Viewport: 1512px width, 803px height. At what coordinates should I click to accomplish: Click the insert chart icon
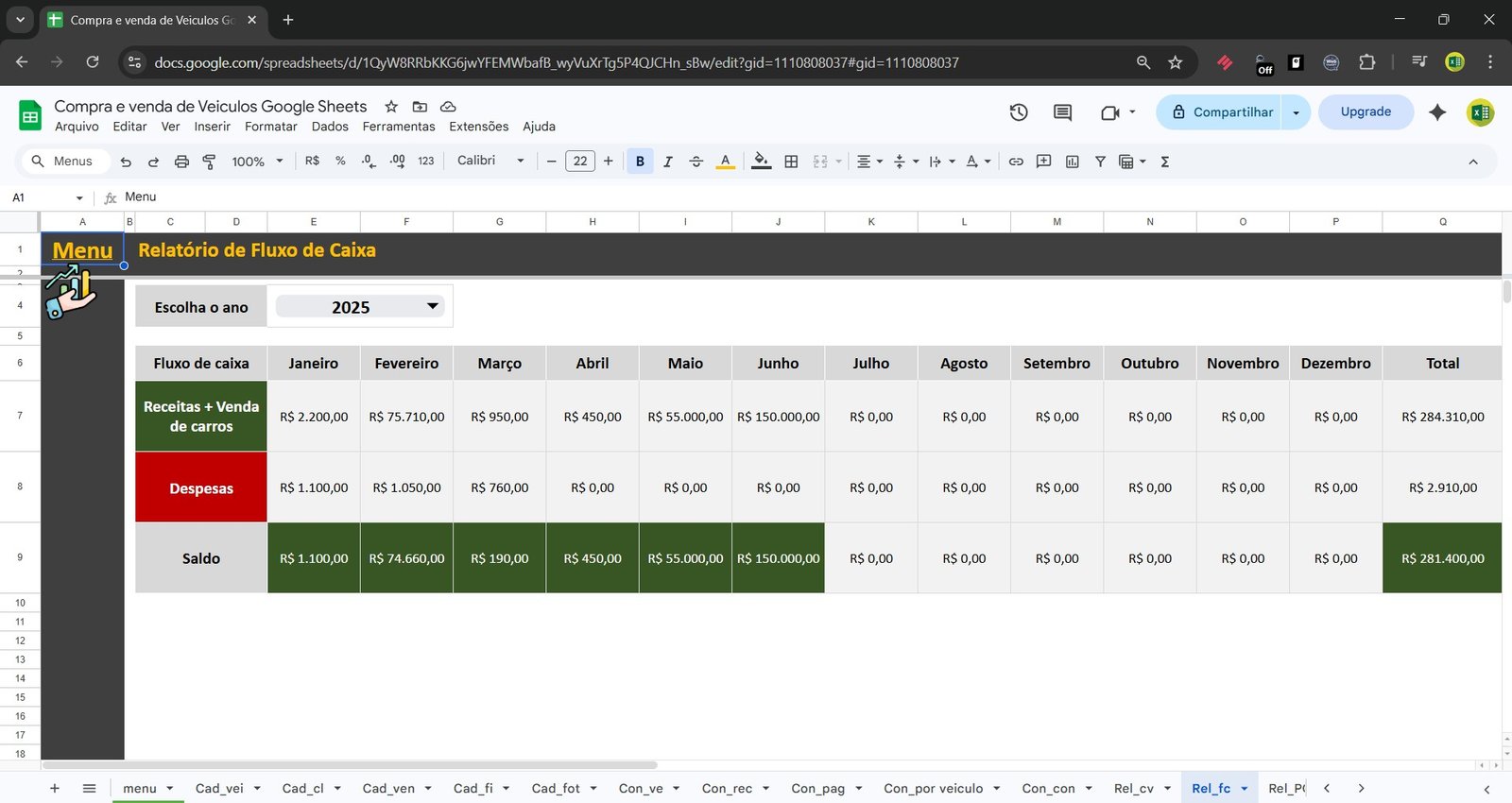pyautogui.click(x=1072, y=162)
